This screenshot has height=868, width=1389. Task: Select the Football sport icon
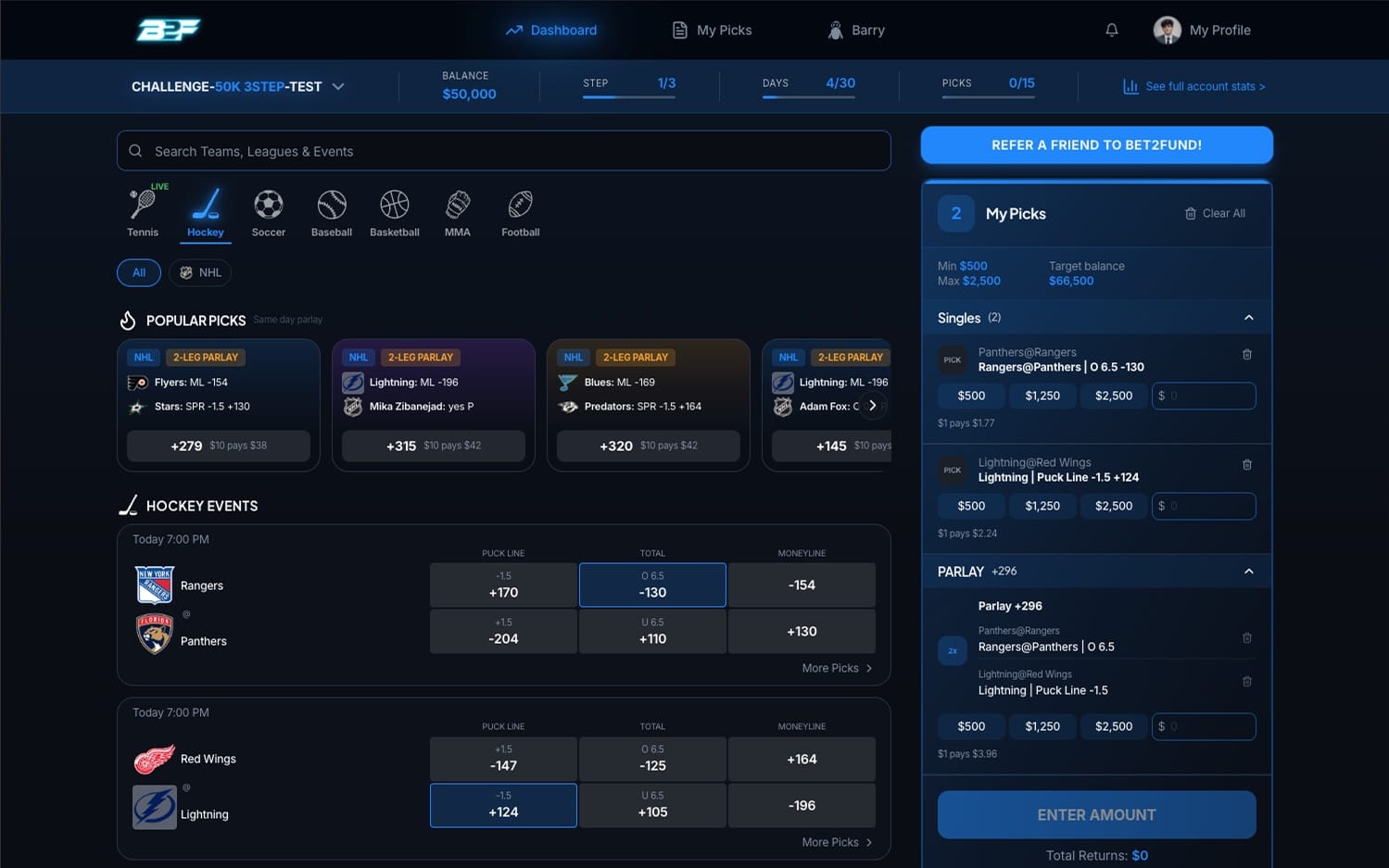521,213
